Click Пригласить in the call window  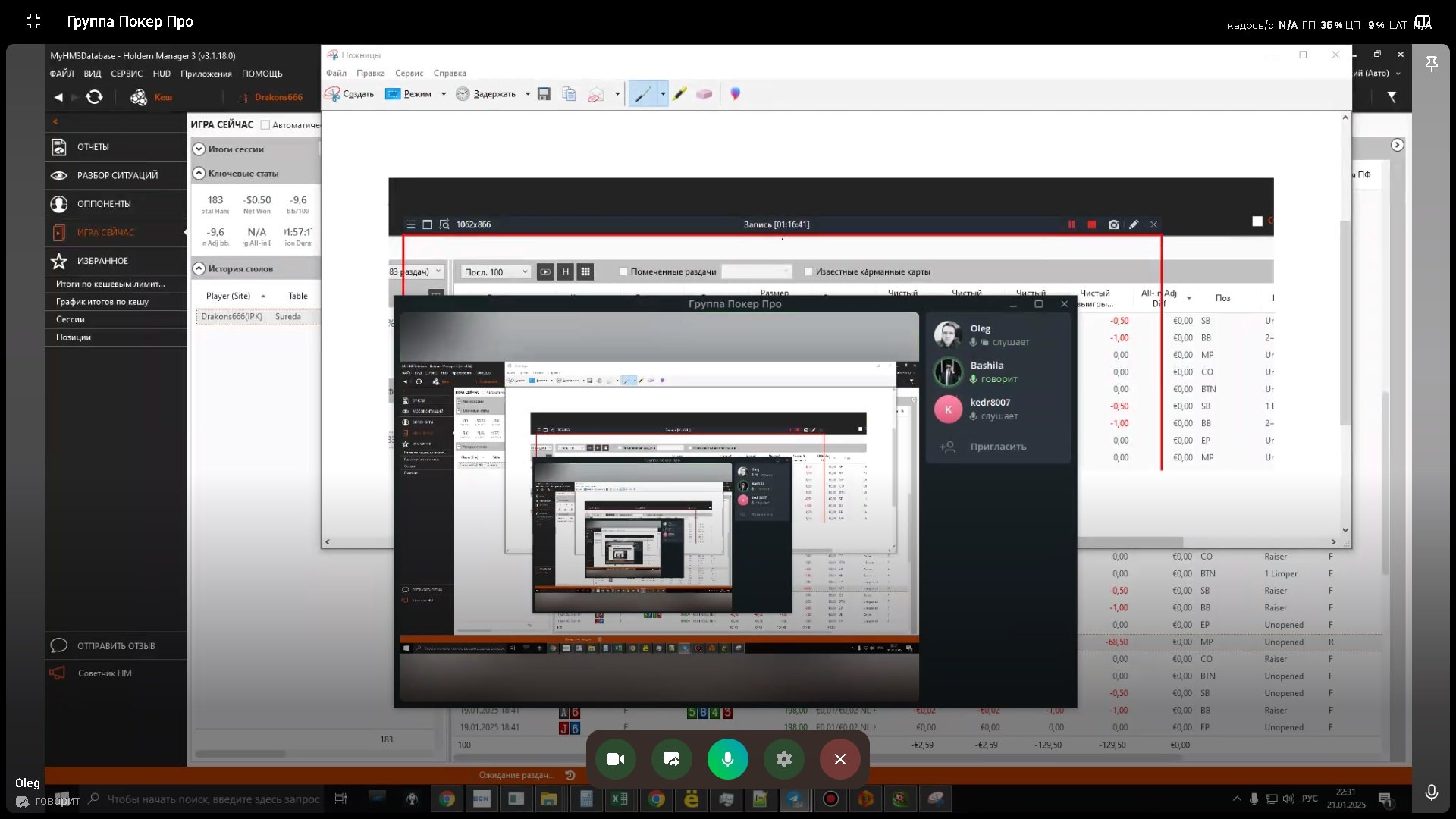[x=998, y=447]
